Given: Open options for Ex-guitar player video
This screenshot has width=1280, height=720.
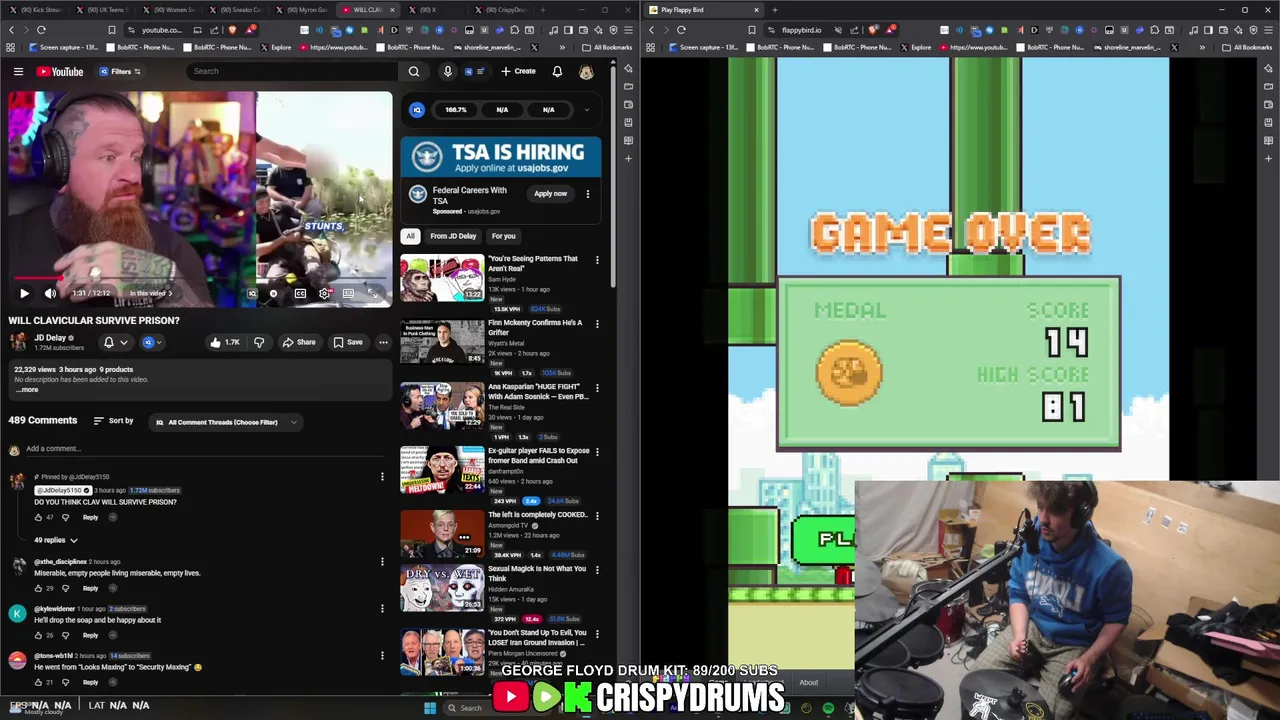Looking at the screenshot, I should (597, 452).
